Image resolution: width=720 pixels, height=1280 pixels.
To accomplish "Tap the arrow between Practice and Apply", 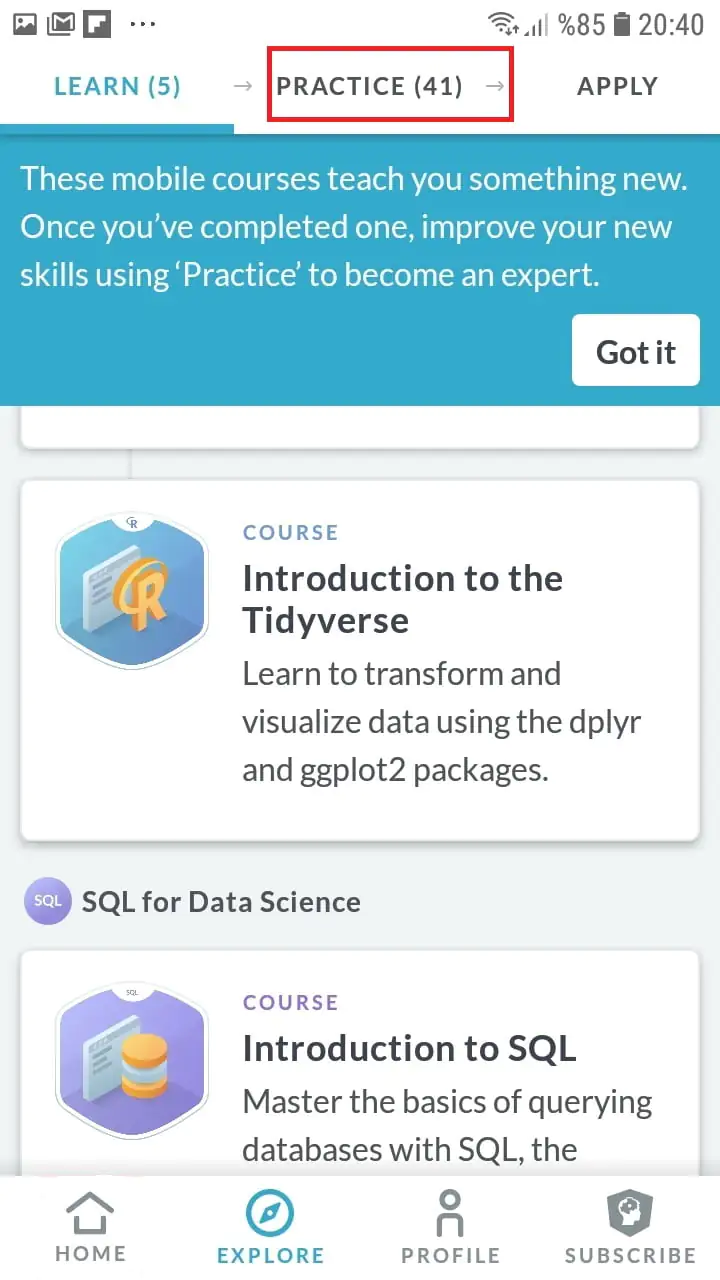I will point(494,86).
